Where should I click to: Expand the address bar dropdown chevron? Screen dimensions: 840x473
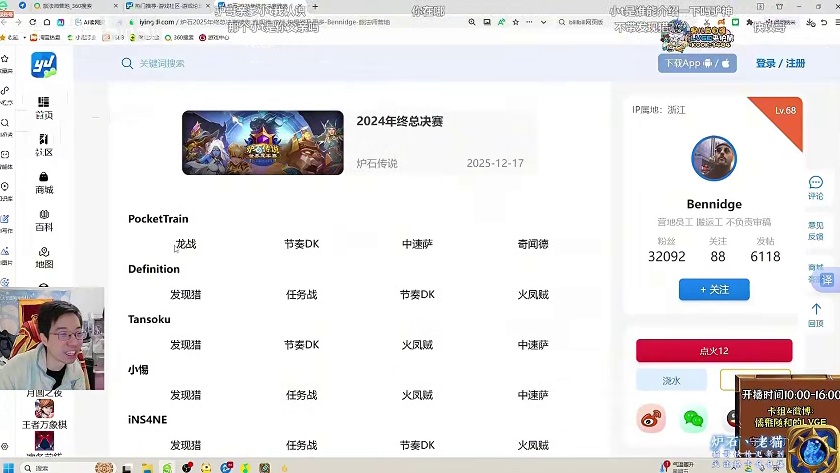tap(544, 22)
